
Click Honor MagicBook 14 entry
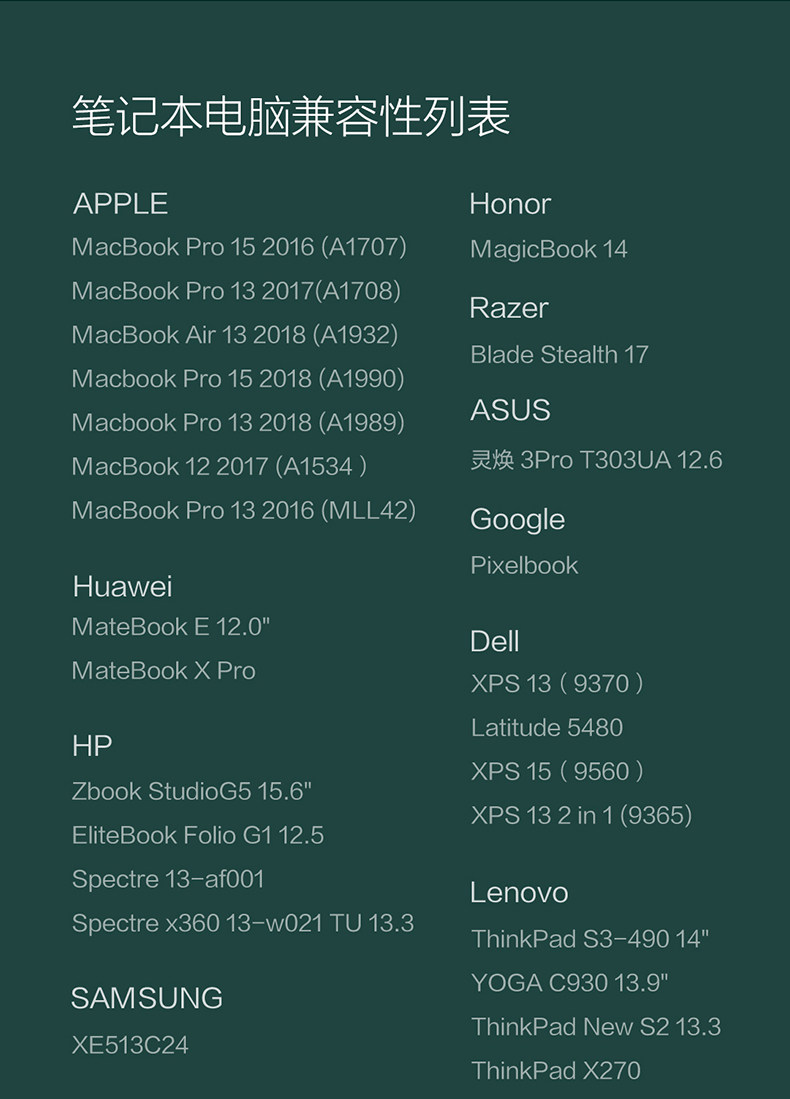click(549, 249)
